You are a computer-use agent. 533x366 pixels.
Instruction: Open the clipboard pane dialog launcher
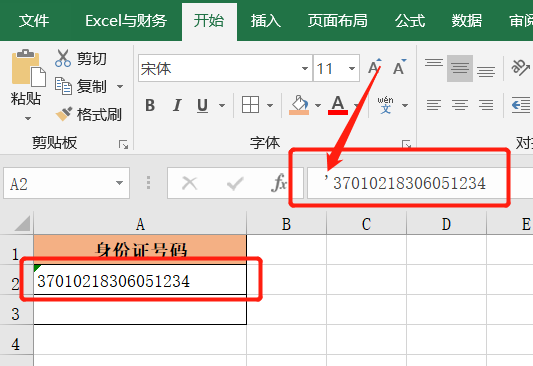(123, 145)
